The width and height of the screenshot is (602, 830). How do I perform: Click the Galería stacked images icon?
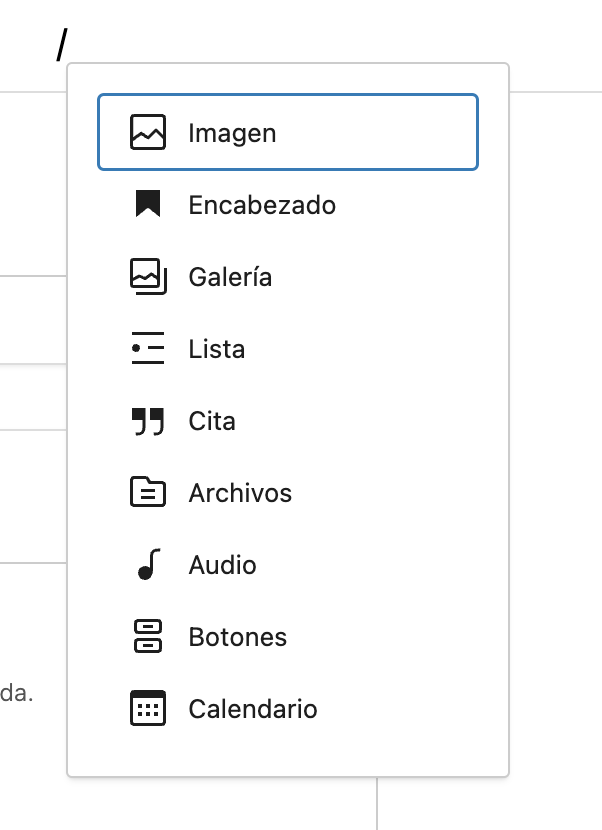point(148,277)
